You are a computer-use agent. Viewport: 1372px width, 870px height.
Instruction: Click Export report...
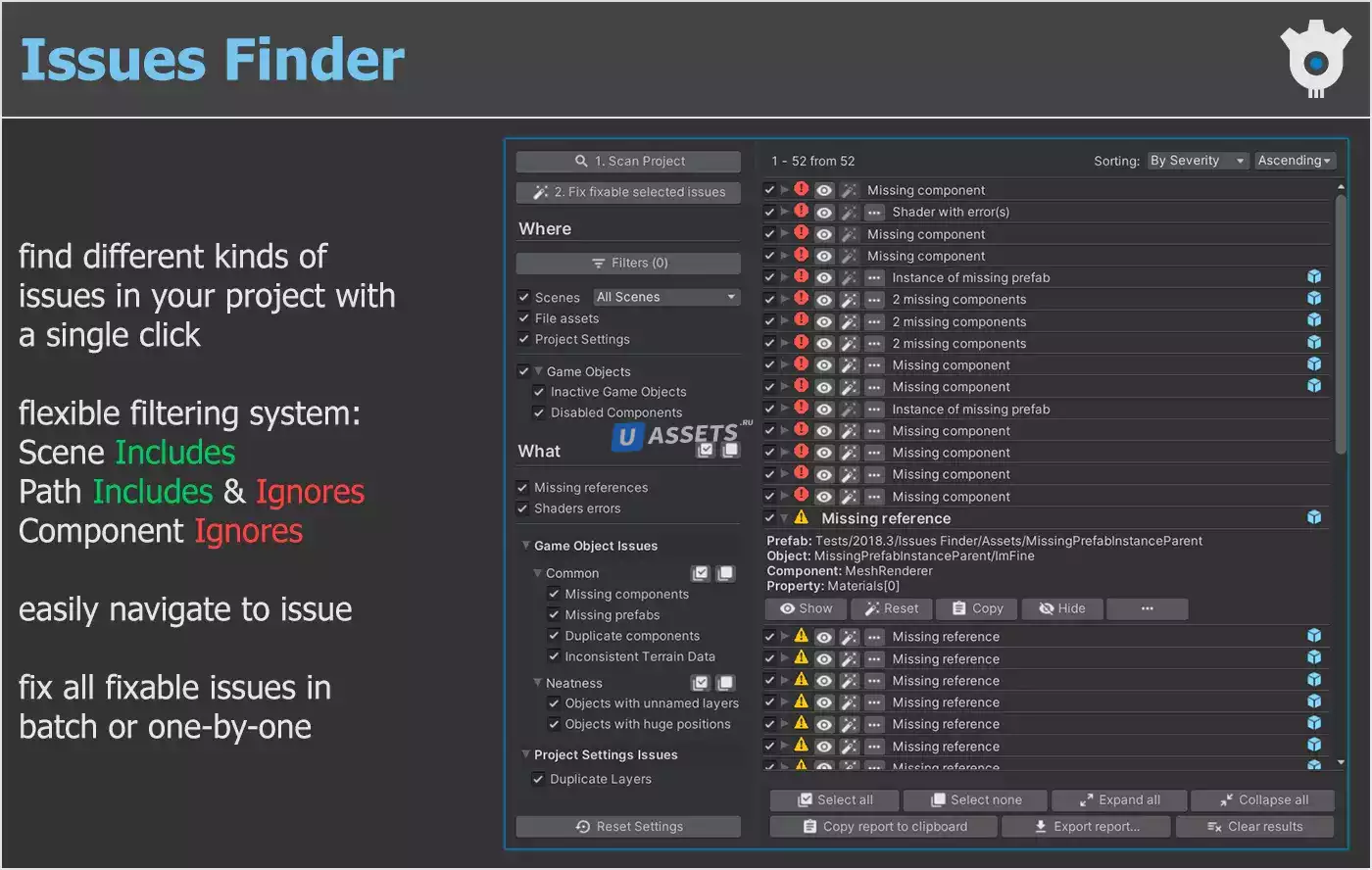[x=1086, y=826]
